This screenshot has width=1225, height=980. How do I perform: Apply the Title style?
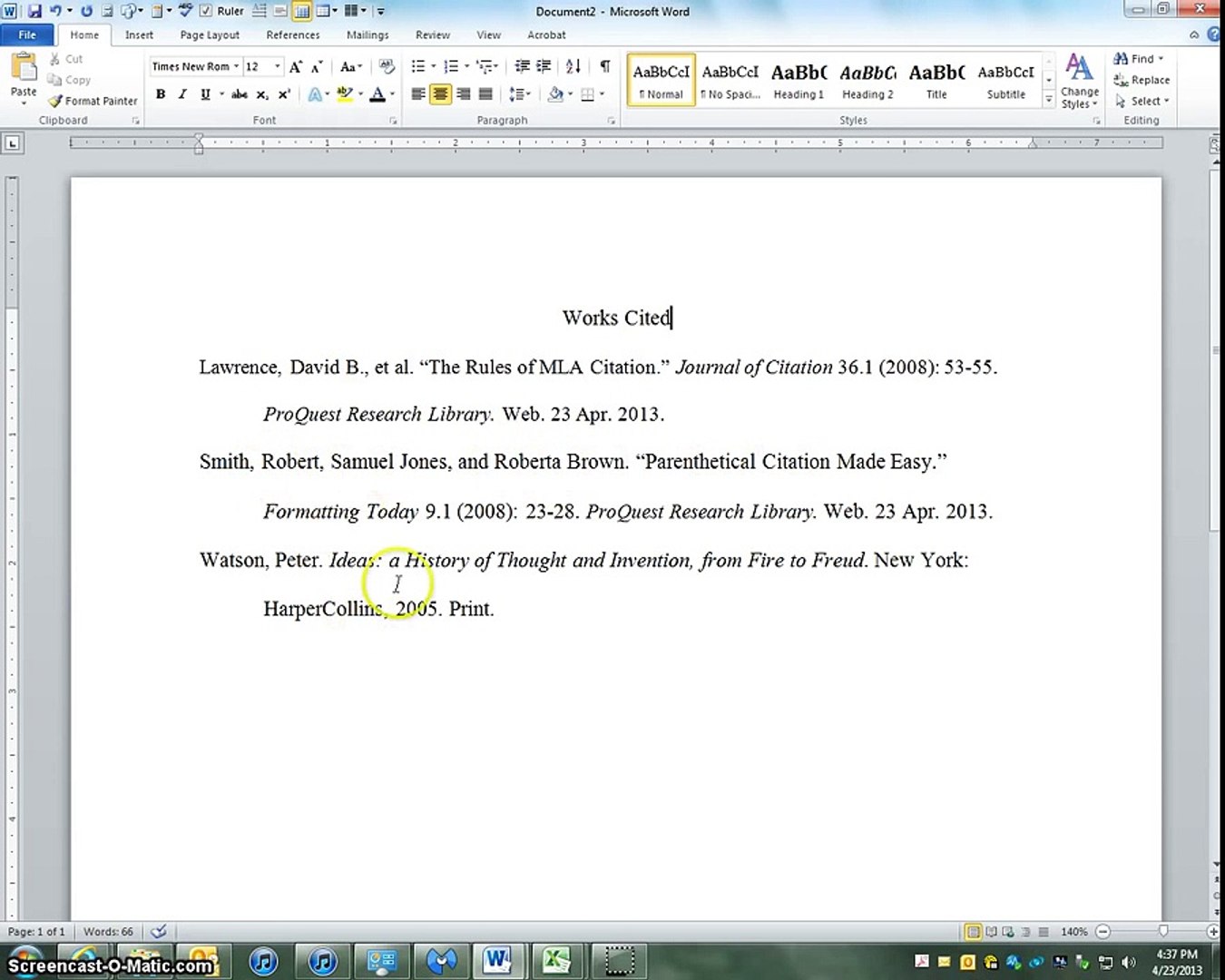pyautogui.click(x=936, y=80)
